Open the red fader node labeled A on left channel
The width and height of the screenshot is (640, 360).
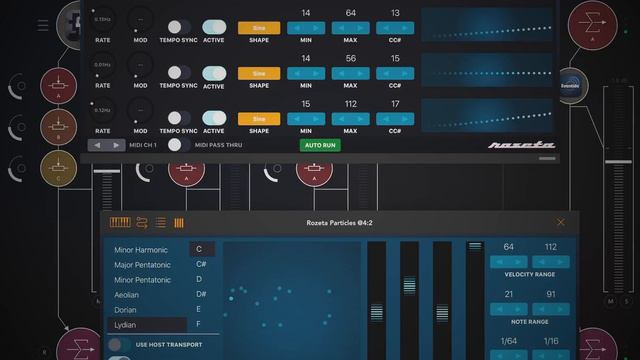click(x=58, y=86)
